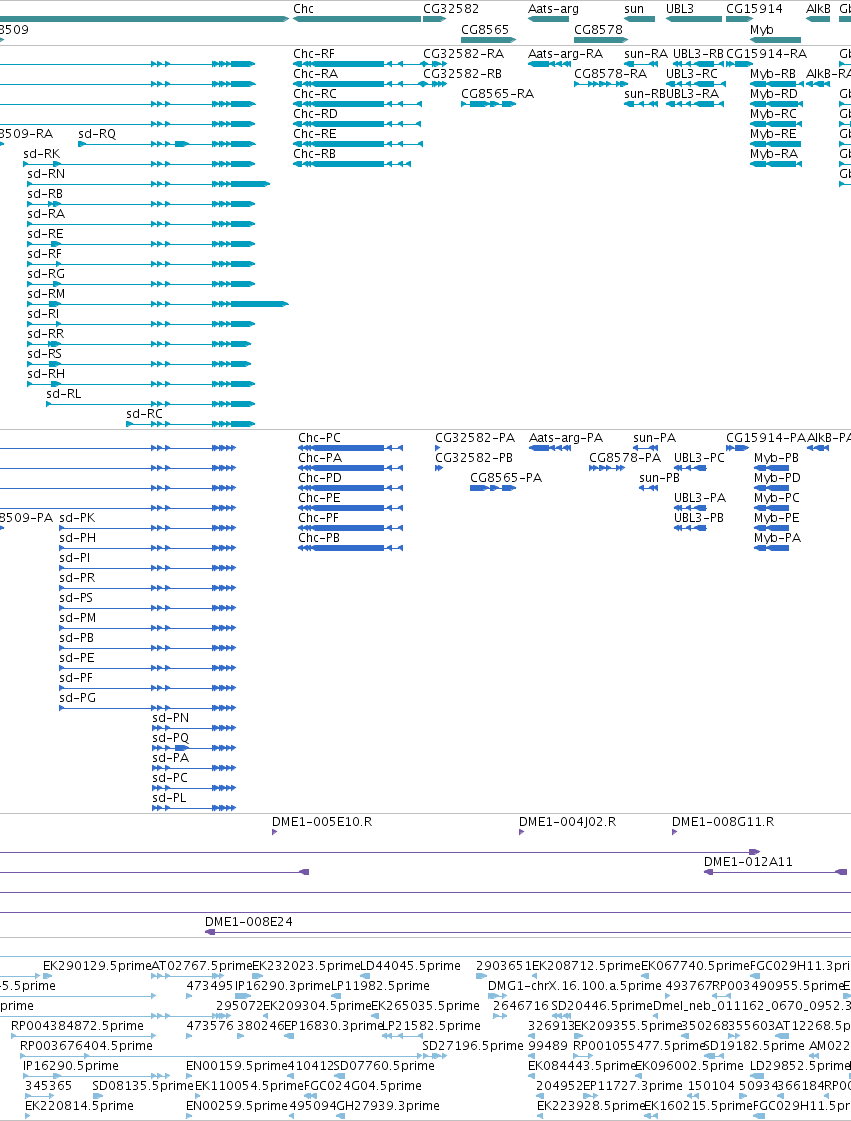Select the sun gene label
The width and height of the screenshot is (851, 1121).
(x=634, y=9)
